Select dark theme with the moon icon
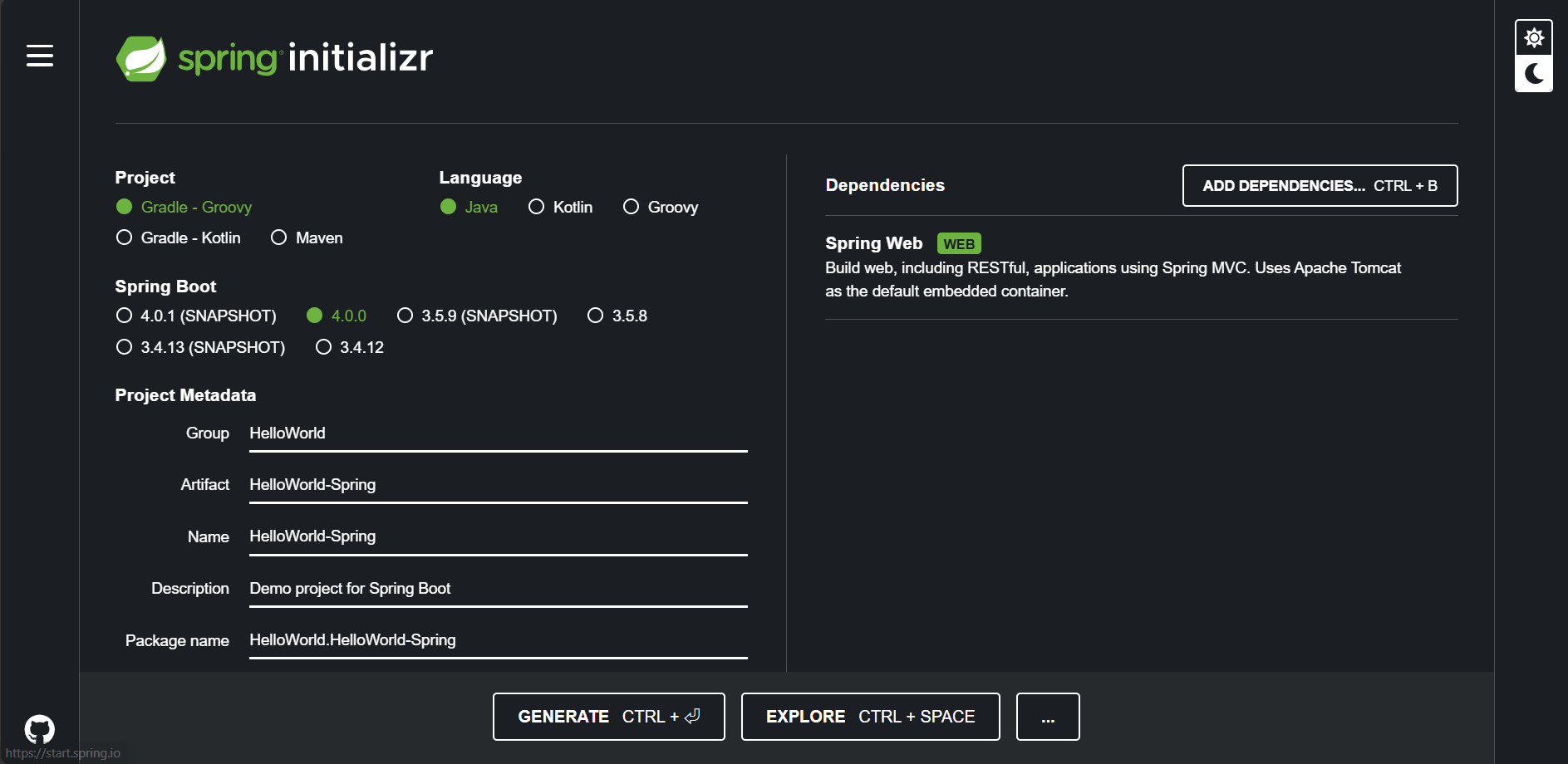The width and height of the screenshot is (1568, 764). (x=1533, y=75)
